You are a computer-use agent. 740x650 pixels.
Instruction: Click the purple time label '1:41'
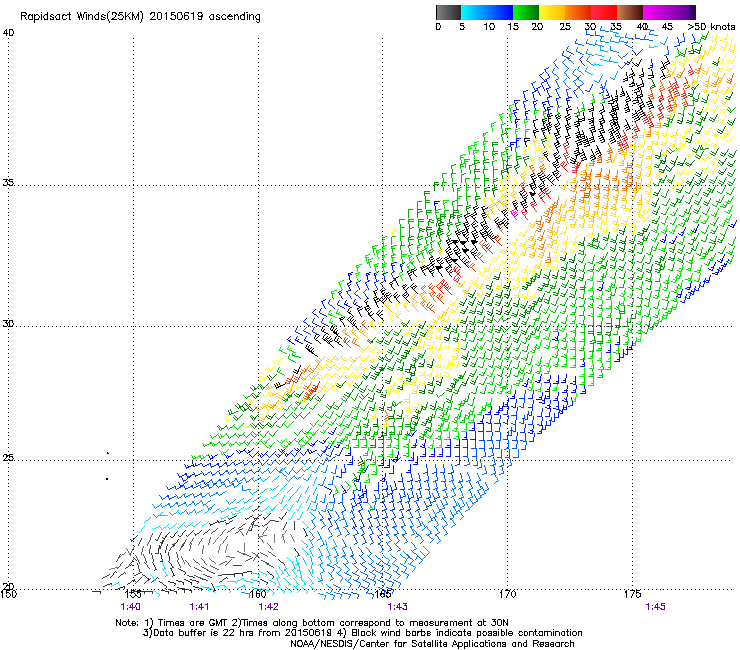[199, 607]
